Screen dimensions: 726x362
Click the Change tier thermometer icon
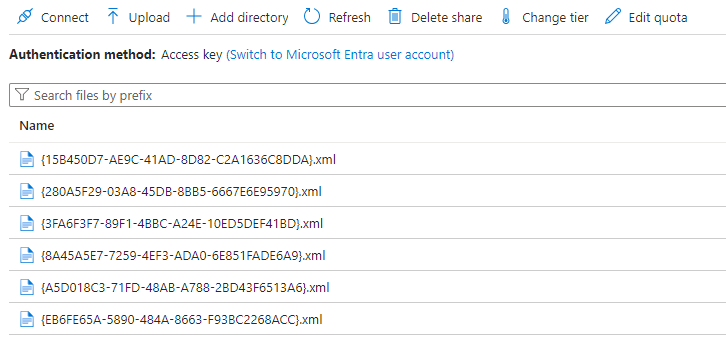click(x=506, y=17)
